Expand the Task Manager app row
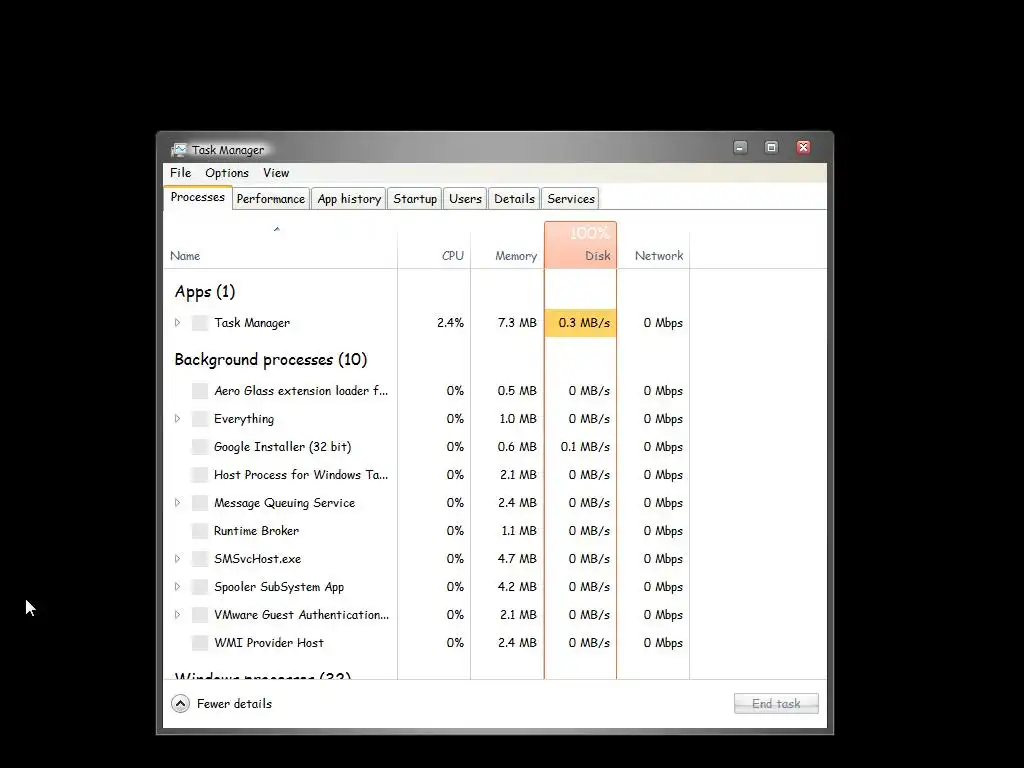1024x768 pixels. tap(177, 323)
